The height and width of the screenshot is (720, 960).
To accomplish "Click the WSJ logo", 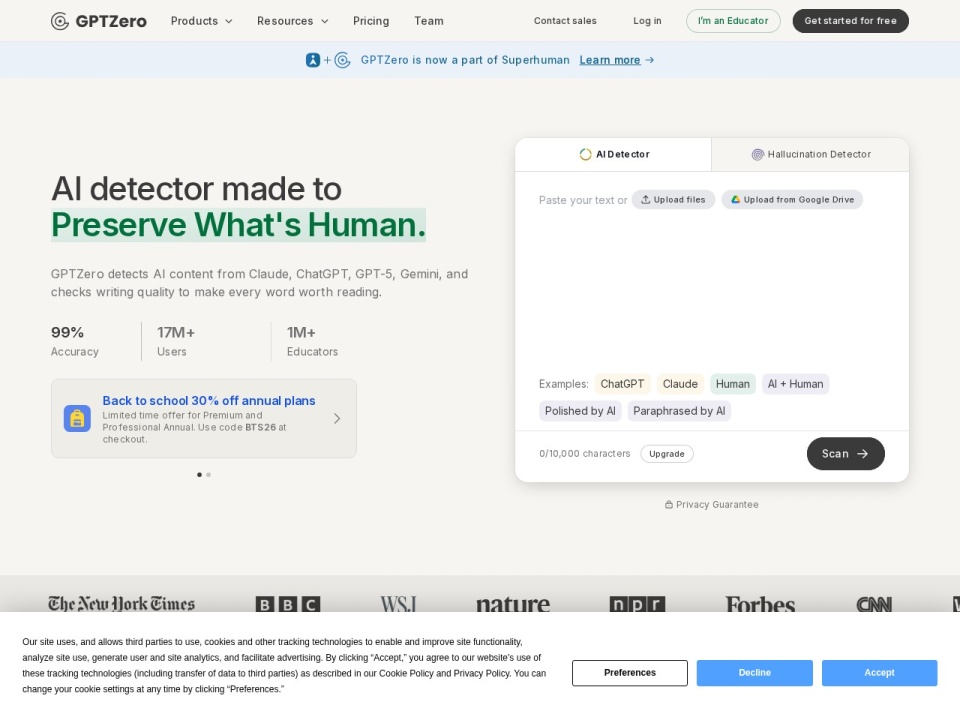I will tap(398, 604).
